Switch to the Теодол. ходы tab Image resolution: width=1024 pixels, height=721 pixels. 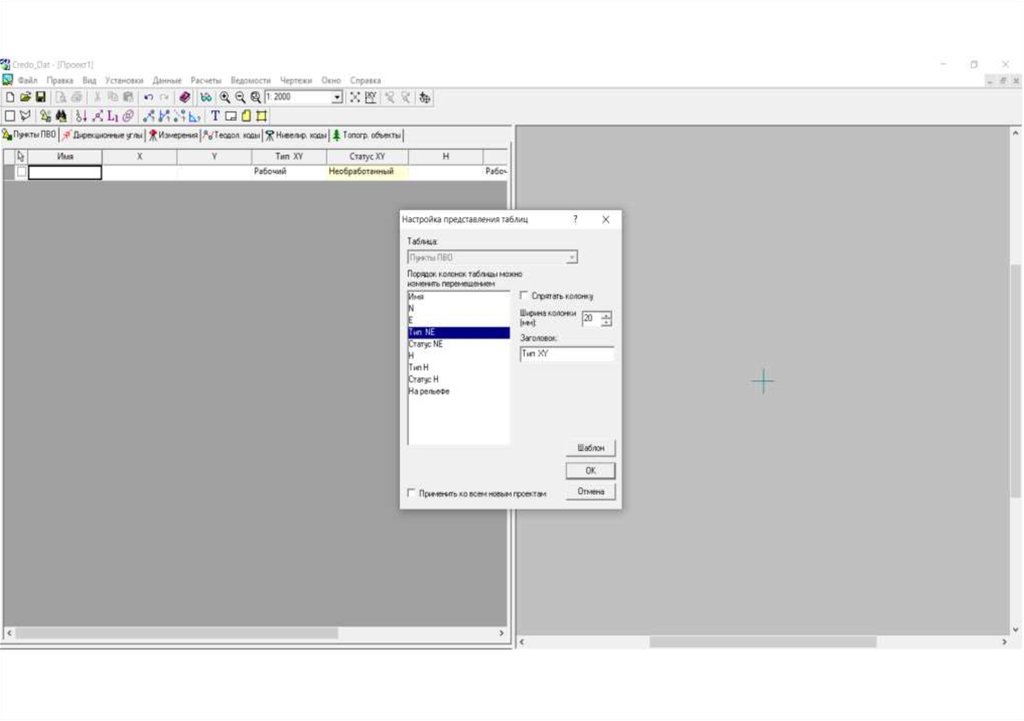pos(232,135)
